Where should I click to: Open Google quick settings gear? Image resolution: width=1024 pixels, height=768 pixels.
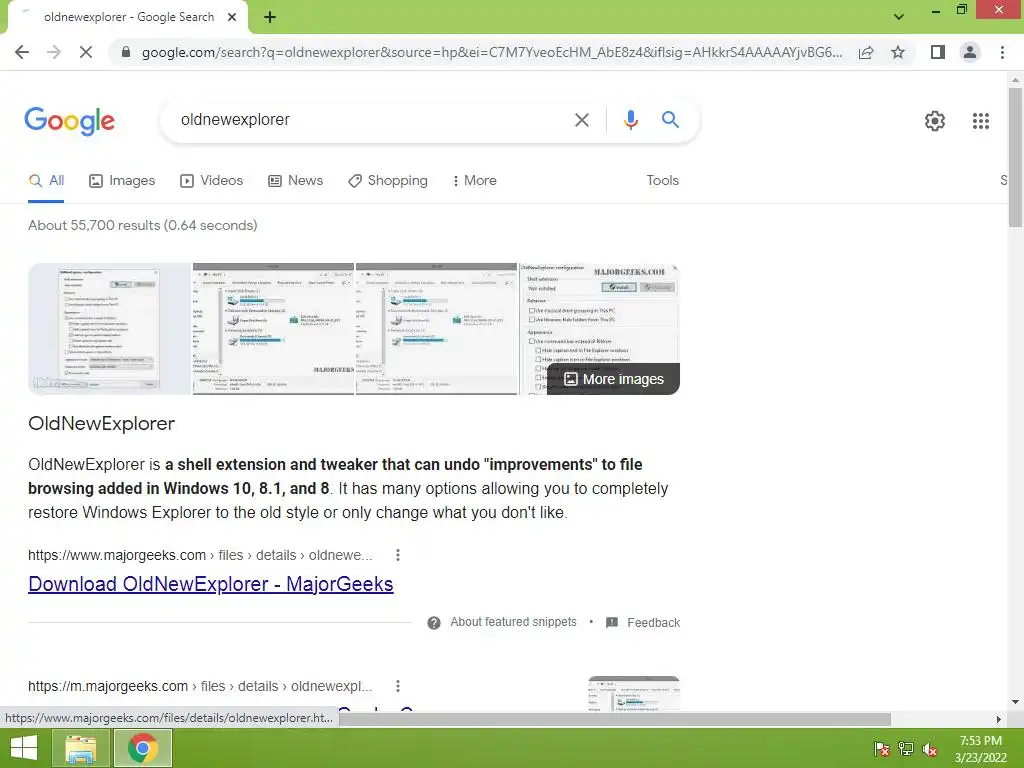coord(935,121)
